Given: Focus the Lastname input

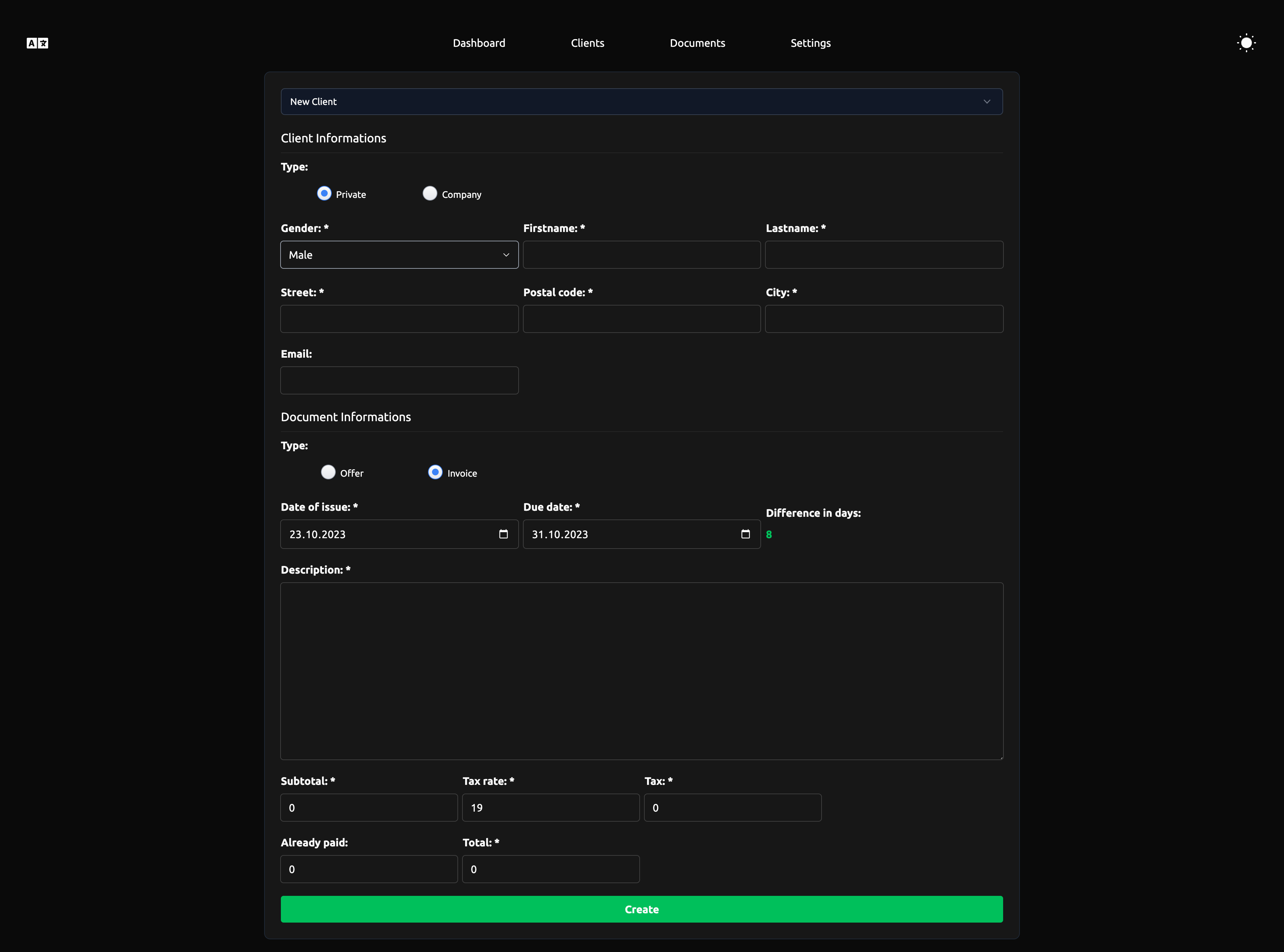Looking at the screenshot, I should pyautogui.click(x=884, y=255).
